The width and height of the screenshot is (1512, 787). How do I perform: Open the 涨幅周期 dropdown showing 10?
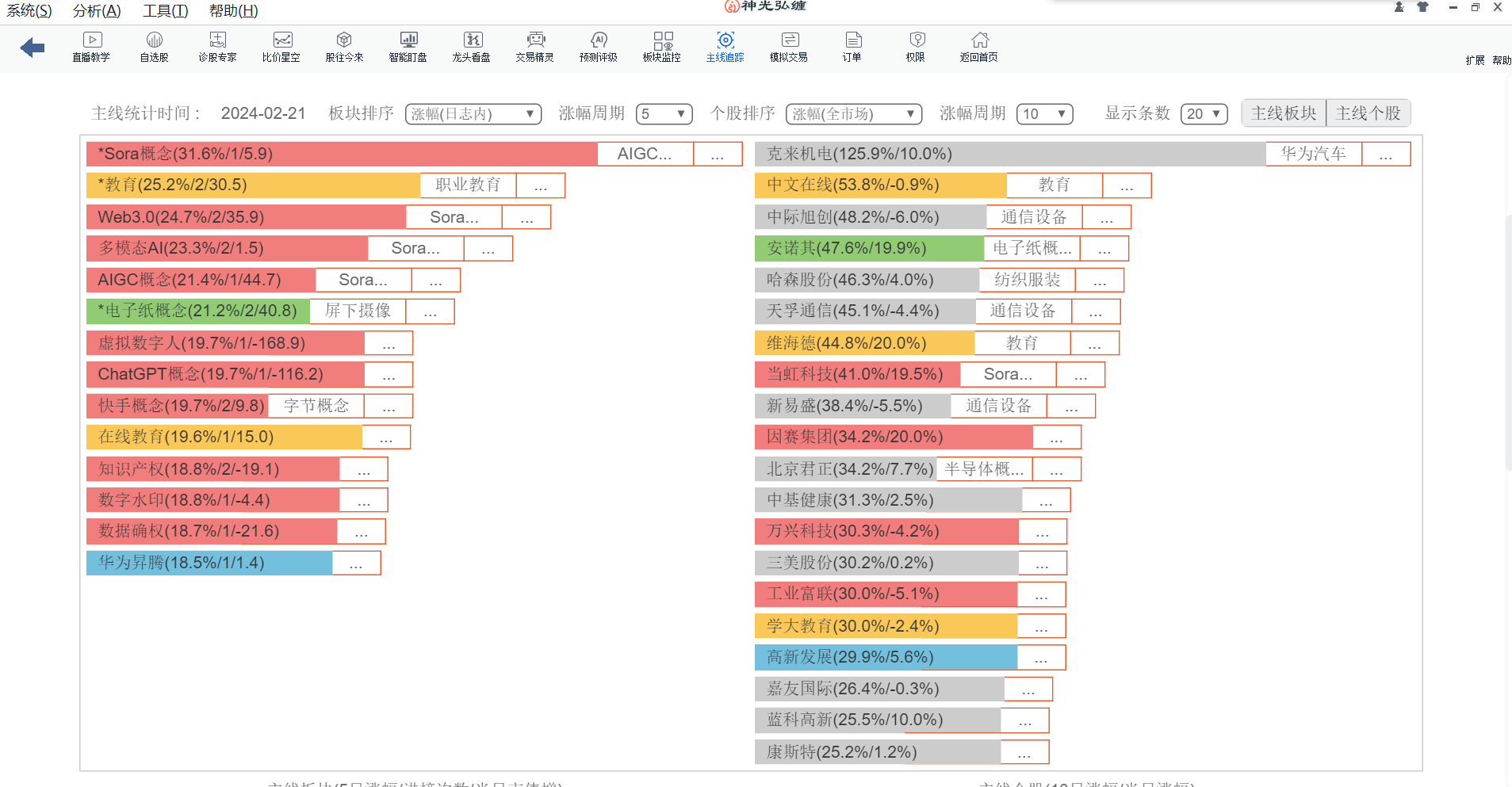[1045, 114]
